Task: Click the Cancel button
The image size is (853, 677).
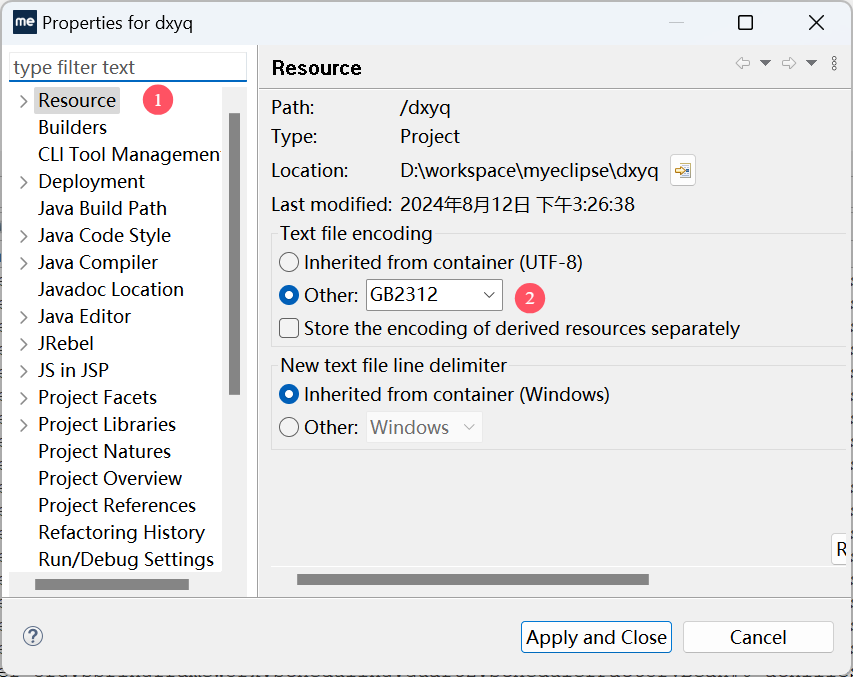Action: pyautogui.click(x=758, y=637)
